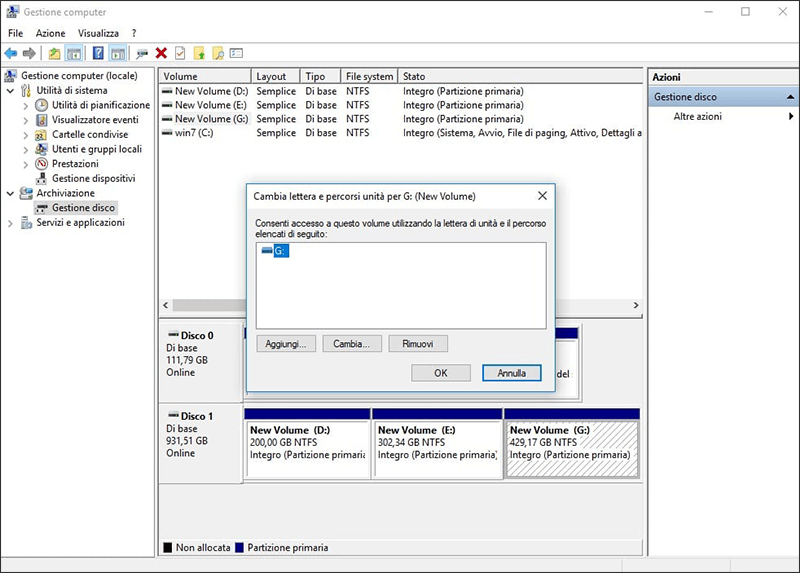Viewport: 800px width, 573px height.
Task: Click the show/hide console tree icon
Action: 73,53
